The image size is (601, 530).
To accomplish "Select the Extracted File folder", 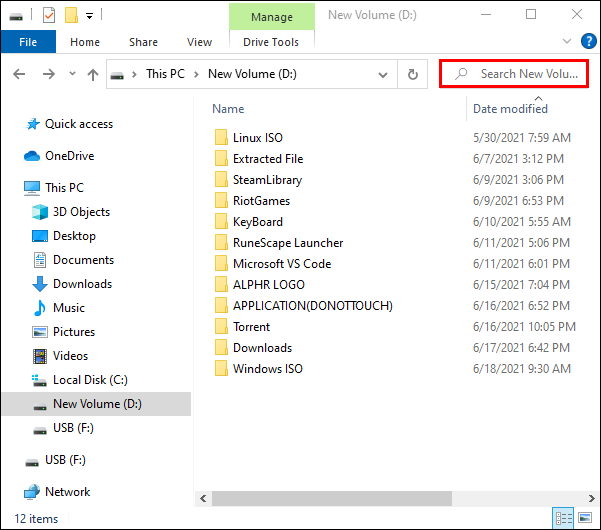I will (x=268, y=159).
